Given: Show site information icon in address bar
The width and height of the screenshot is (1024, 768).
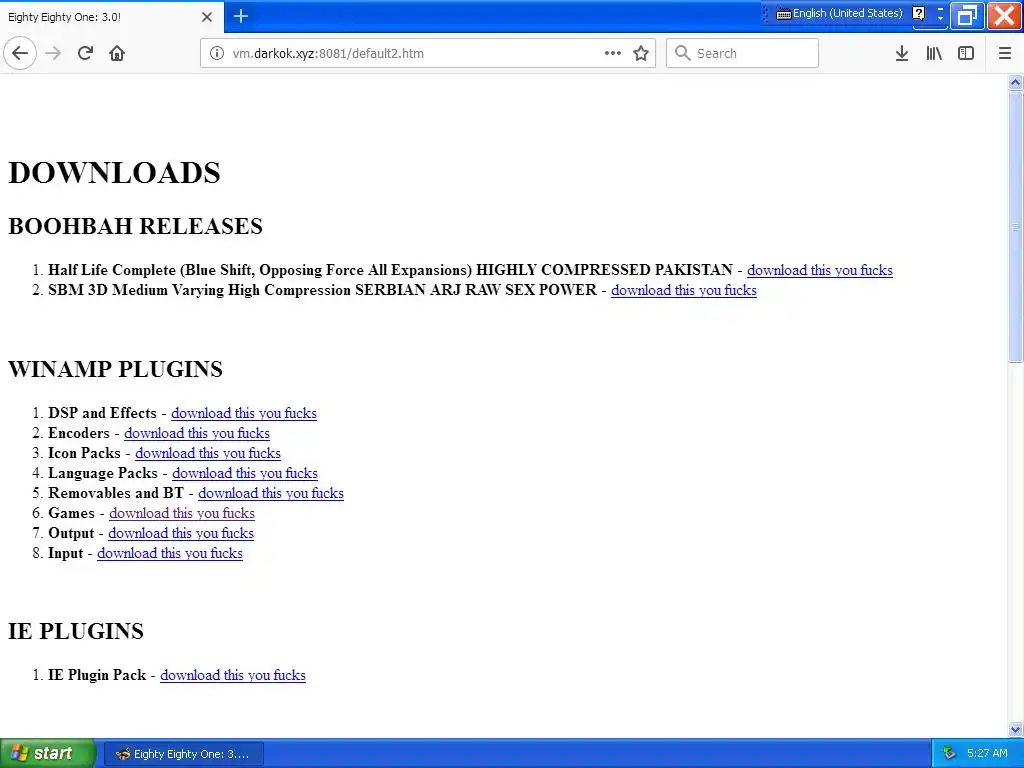Looking at the screenshot, I should click(x=216, y=53).
